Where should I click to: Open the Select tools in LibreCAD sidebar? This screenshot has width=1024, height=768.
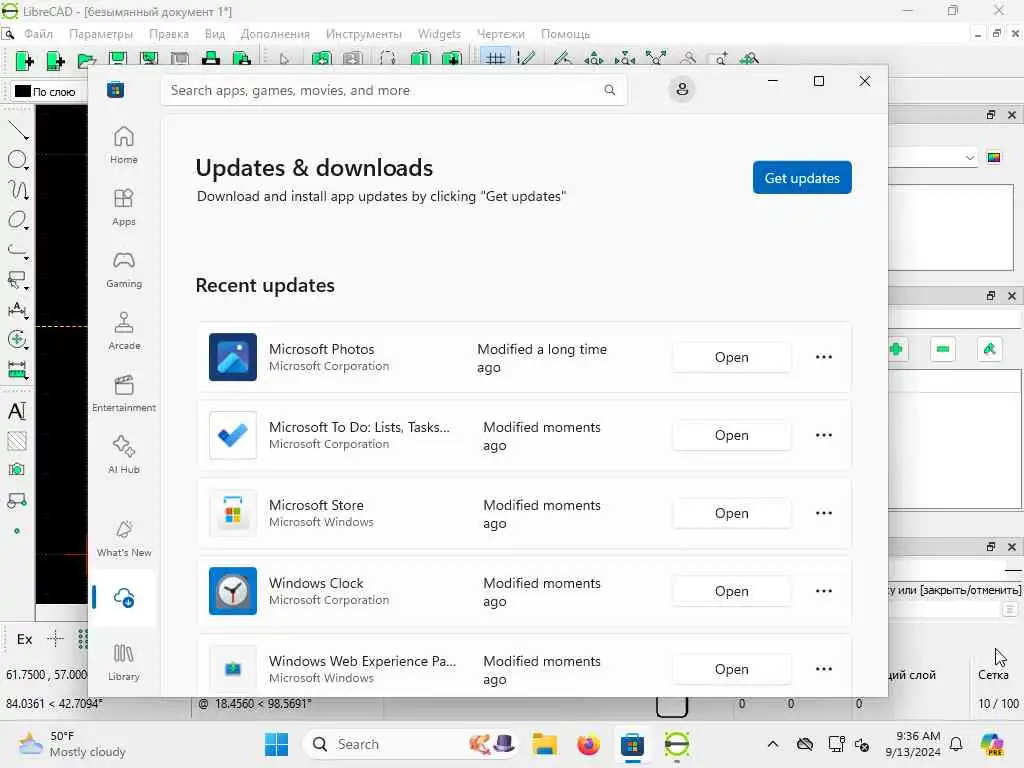pyautogui.click(x=18, y=280)
